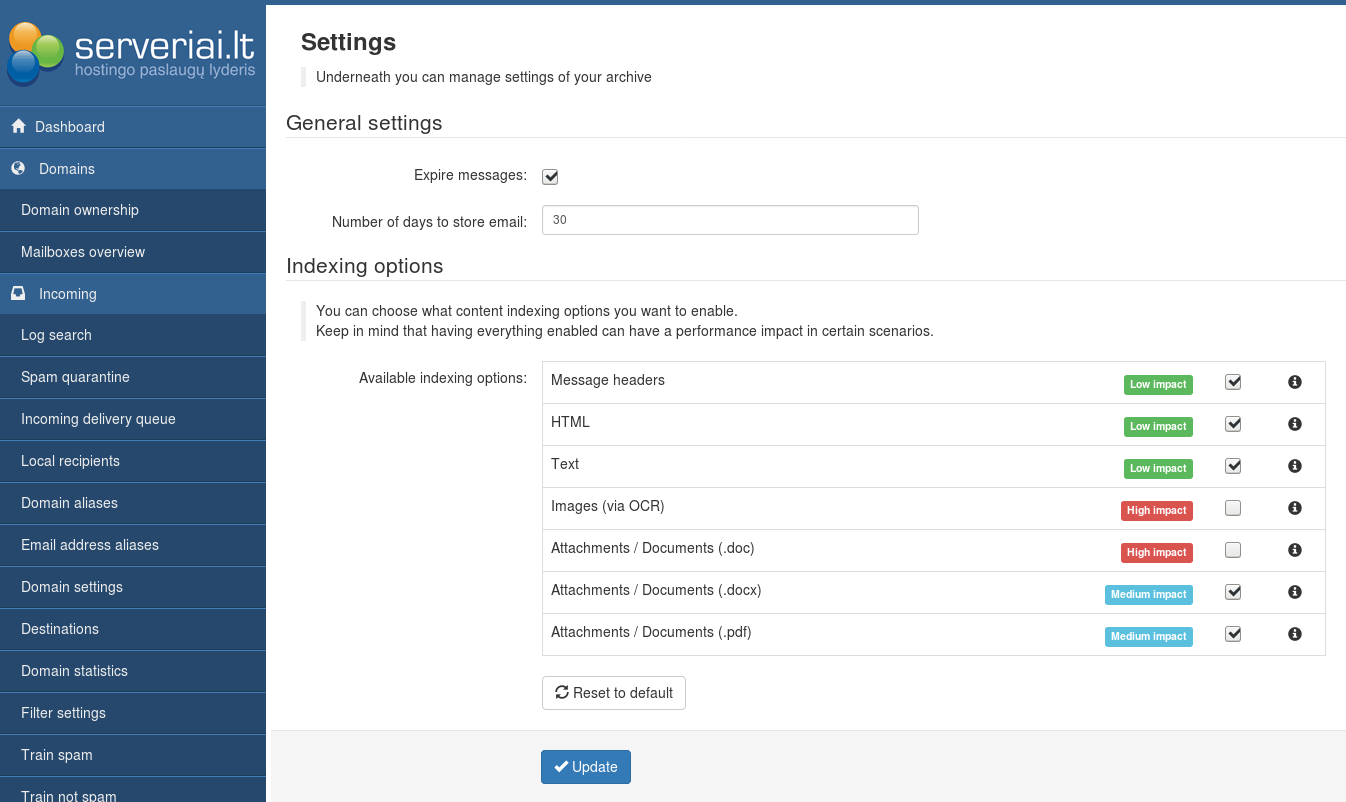
Task: Click the Update button
Action: pos(586,767)
